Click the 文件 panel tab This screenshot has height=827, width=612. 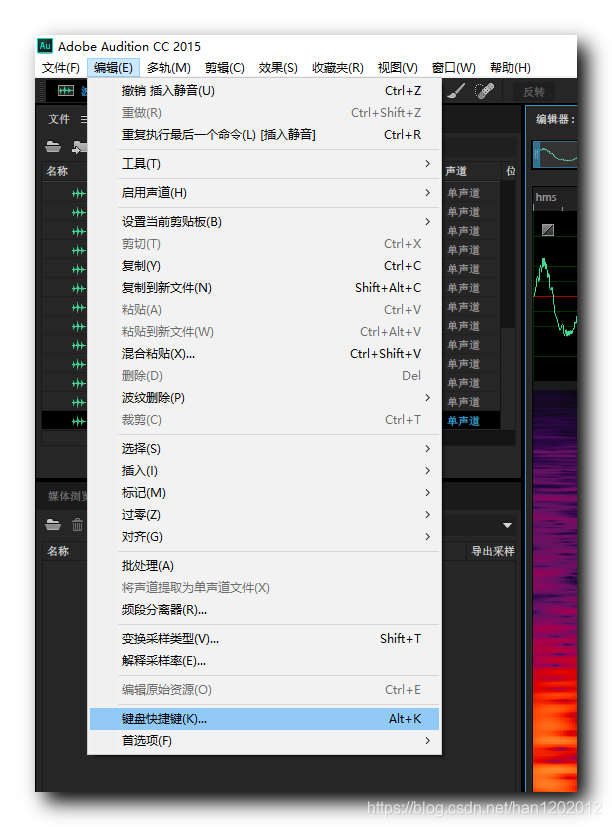pyautogui.click(x=59, y=119)
